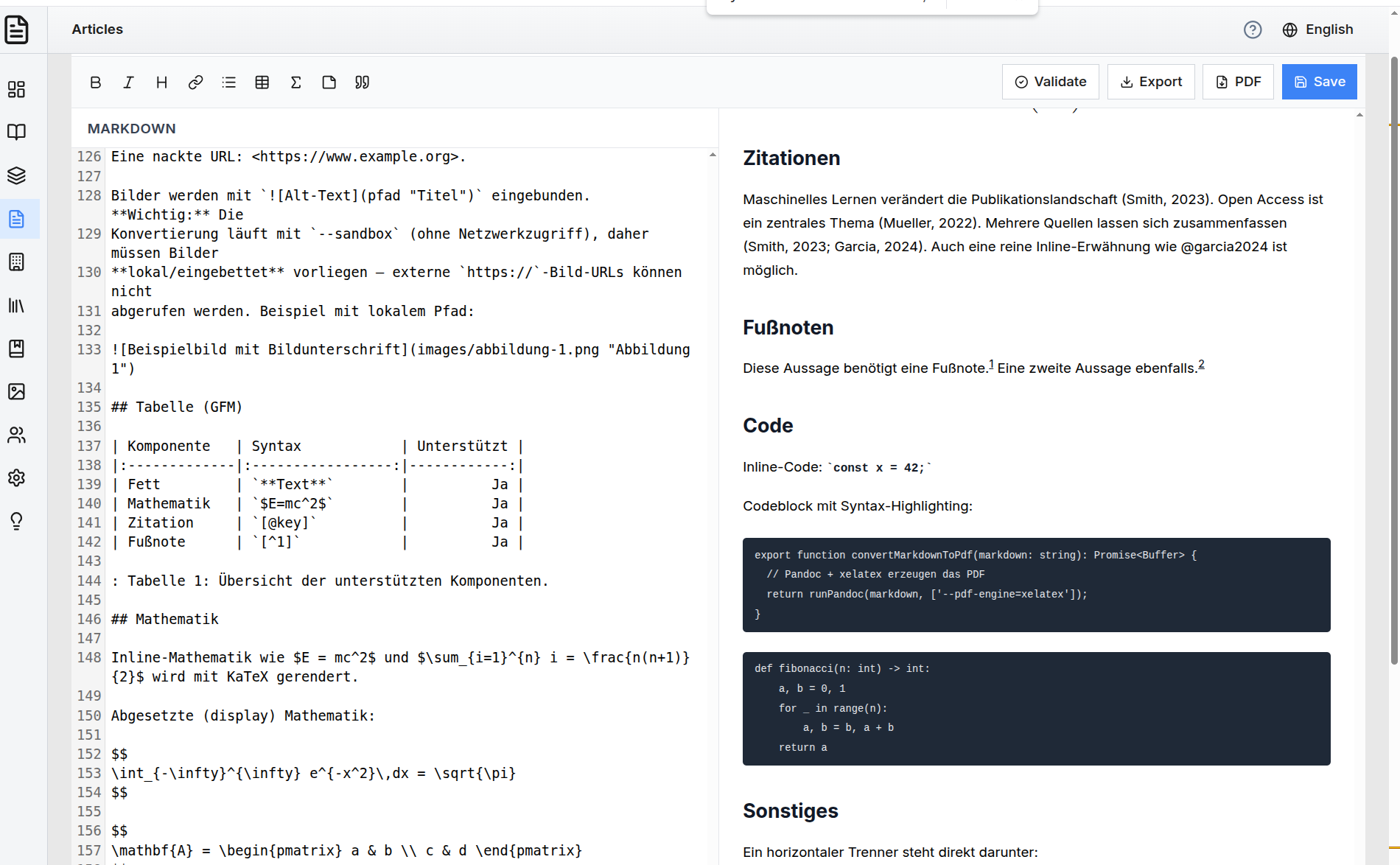Open the bookmarked book icon in sidebar
The height and width of the screenshot is (865, 1400).
point(16,349)
